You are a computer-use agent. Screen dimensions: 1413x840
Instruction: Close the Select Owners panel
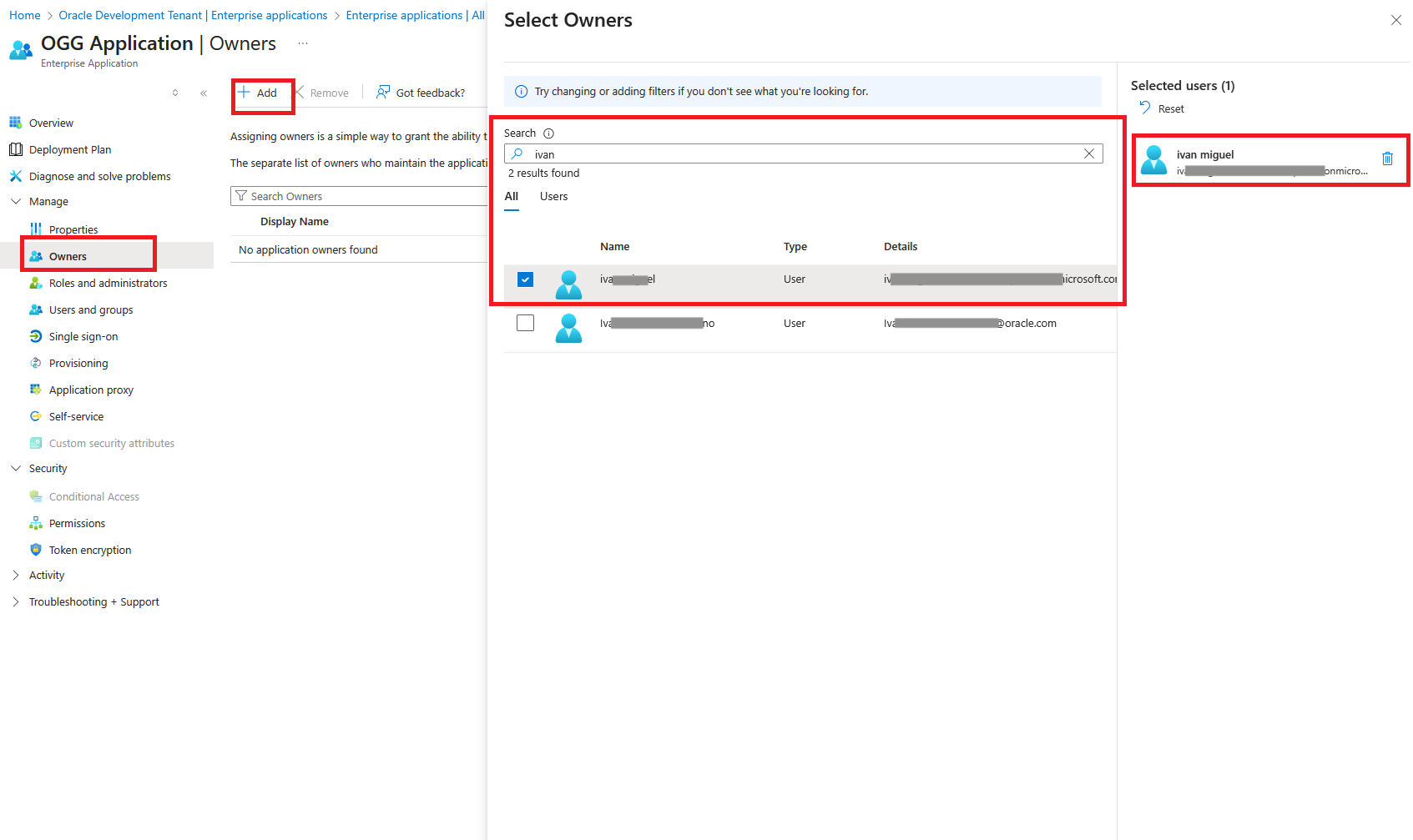(1396, 20)
